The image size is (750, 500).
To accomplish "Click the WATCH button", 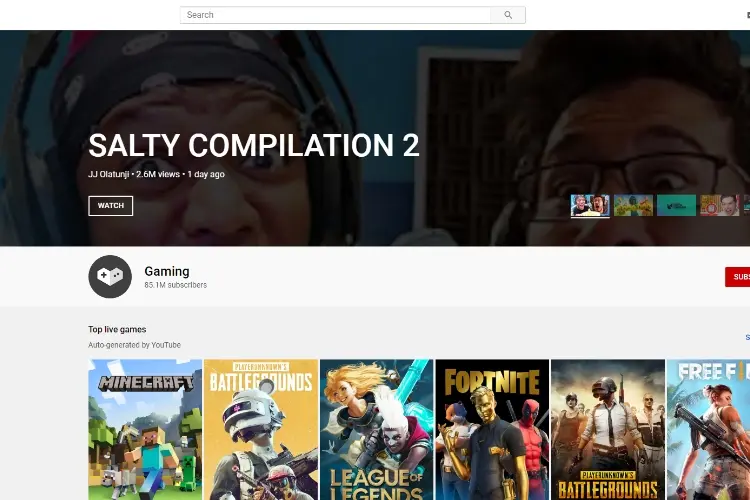I will point(110,206).
